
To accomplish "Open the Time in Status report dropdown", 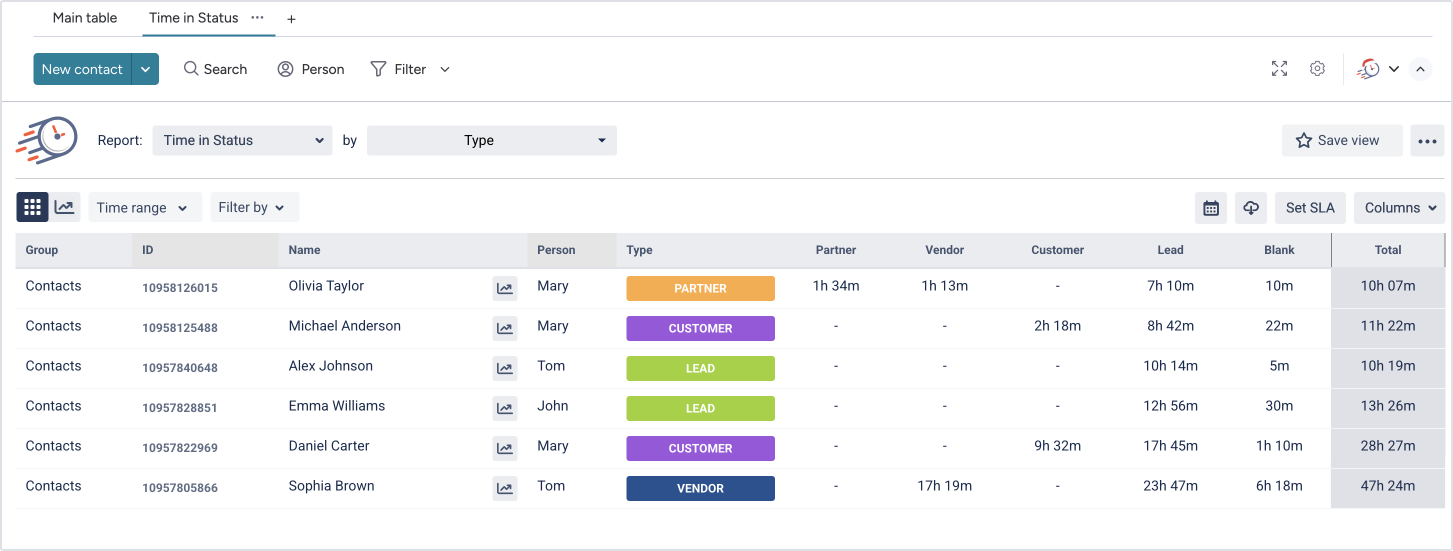I will click(x=242, y=141).
